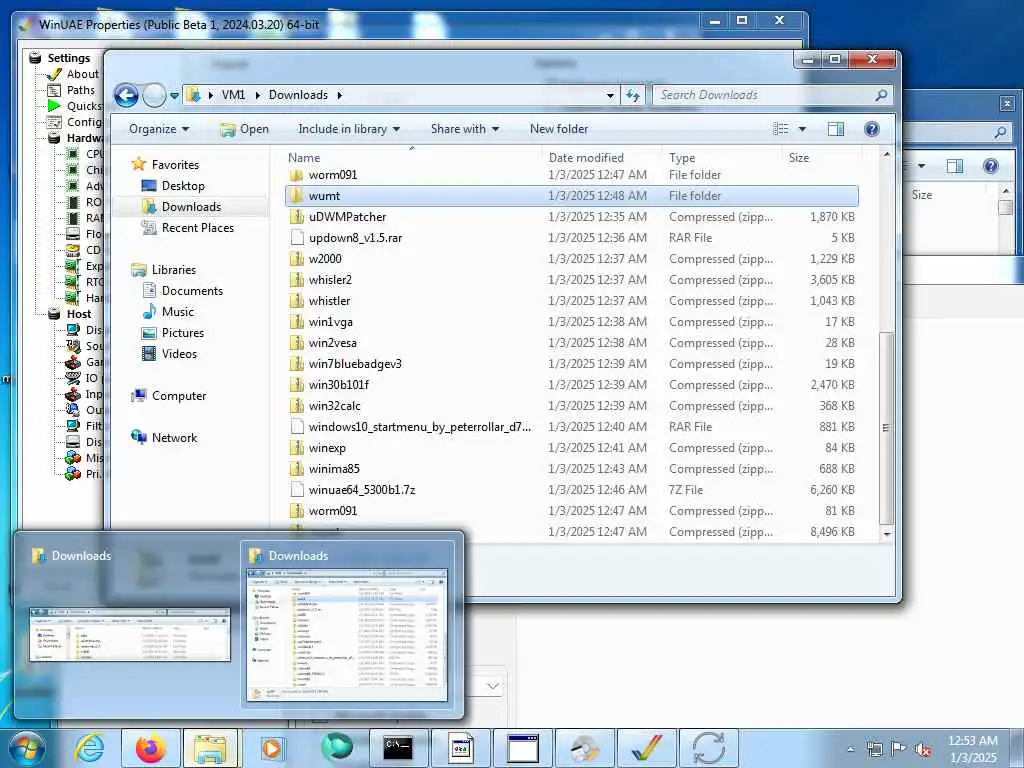1024x768 pixels.
Task: Open Documents library
Action: [192, 291]
